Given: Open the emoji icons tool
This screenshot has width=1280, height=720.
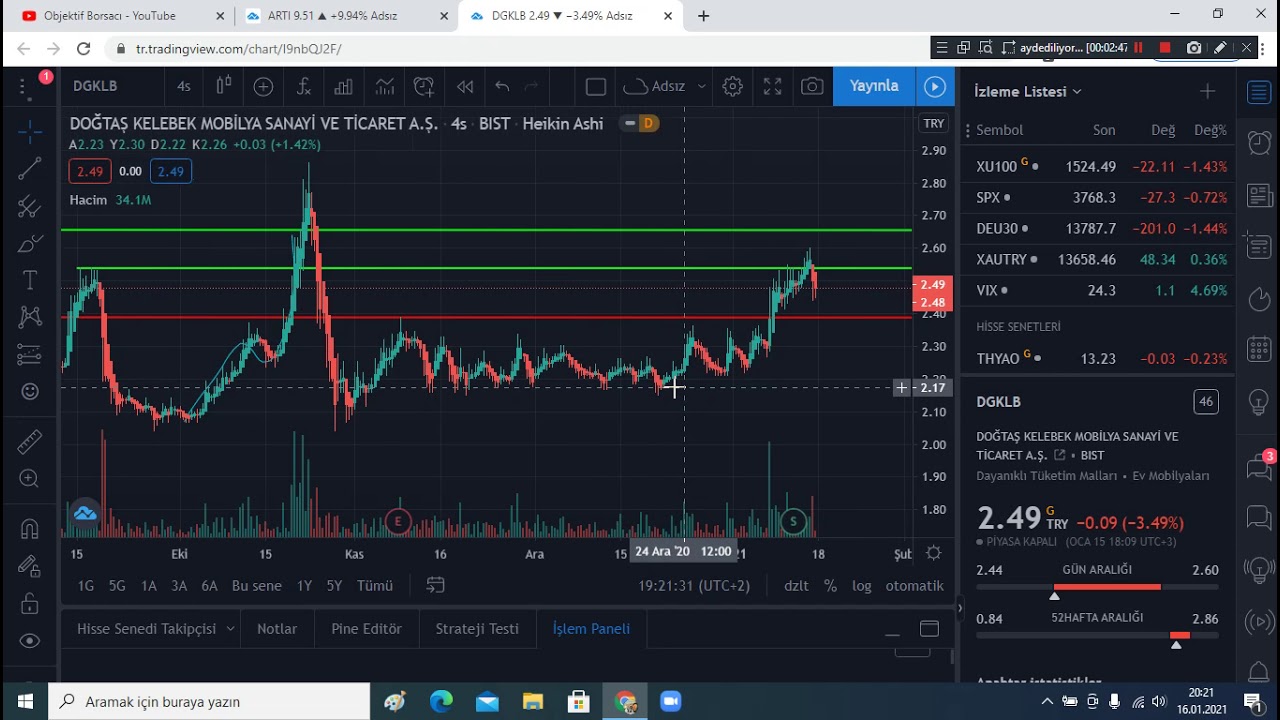Looking at the screenshot, I should coord(30,391).
